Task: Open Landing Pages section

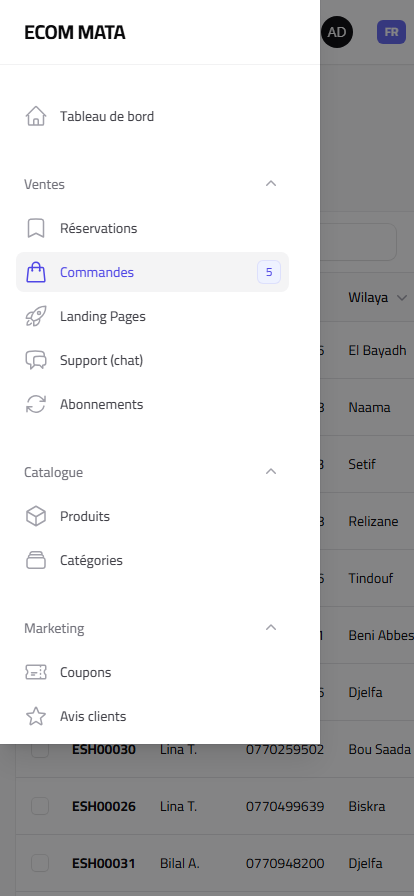Action: pyautogui.click(x=152, y=316)
